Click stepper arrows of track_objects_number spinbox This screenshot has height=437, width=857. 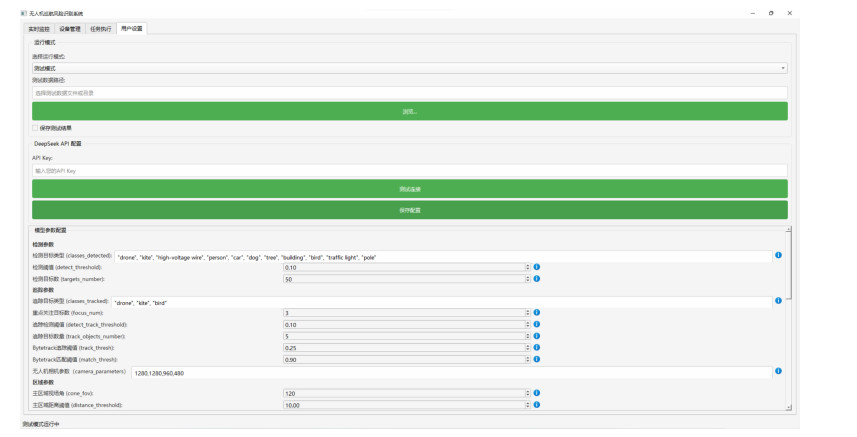coord(527,336)
